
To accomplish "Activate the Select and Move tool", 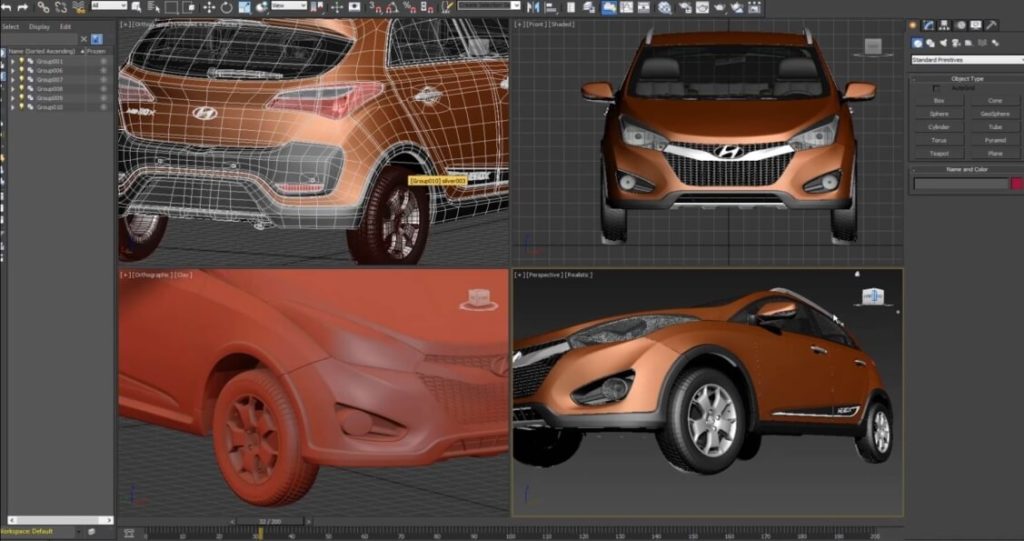I will (x=209, y=7).
